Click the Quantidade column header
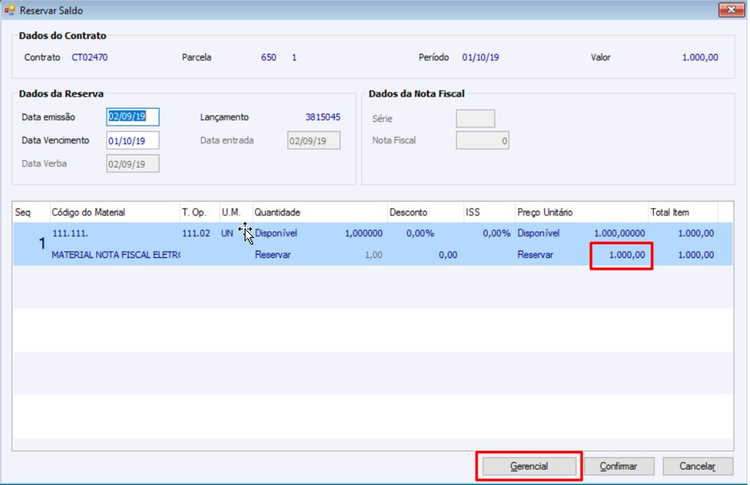This screenshot has width=750, height=485. click(x=277, y=212)
